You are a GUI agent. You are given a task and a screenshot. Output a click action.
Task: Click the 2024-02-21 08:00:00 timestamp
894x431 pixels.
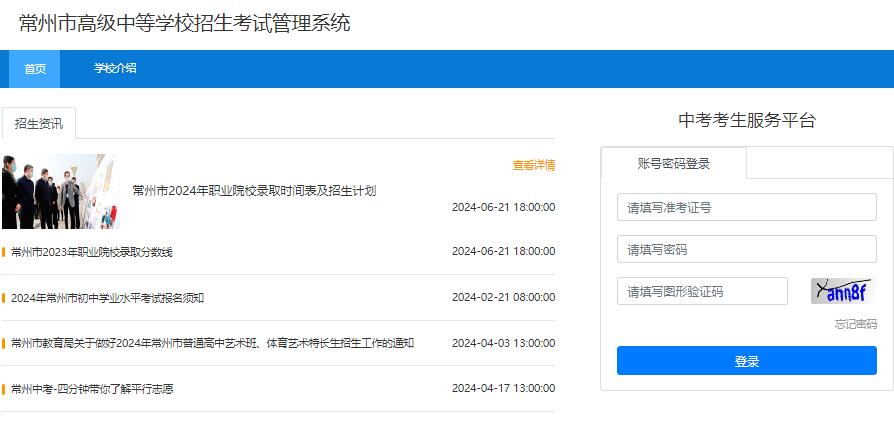click(x=503, y=298)
